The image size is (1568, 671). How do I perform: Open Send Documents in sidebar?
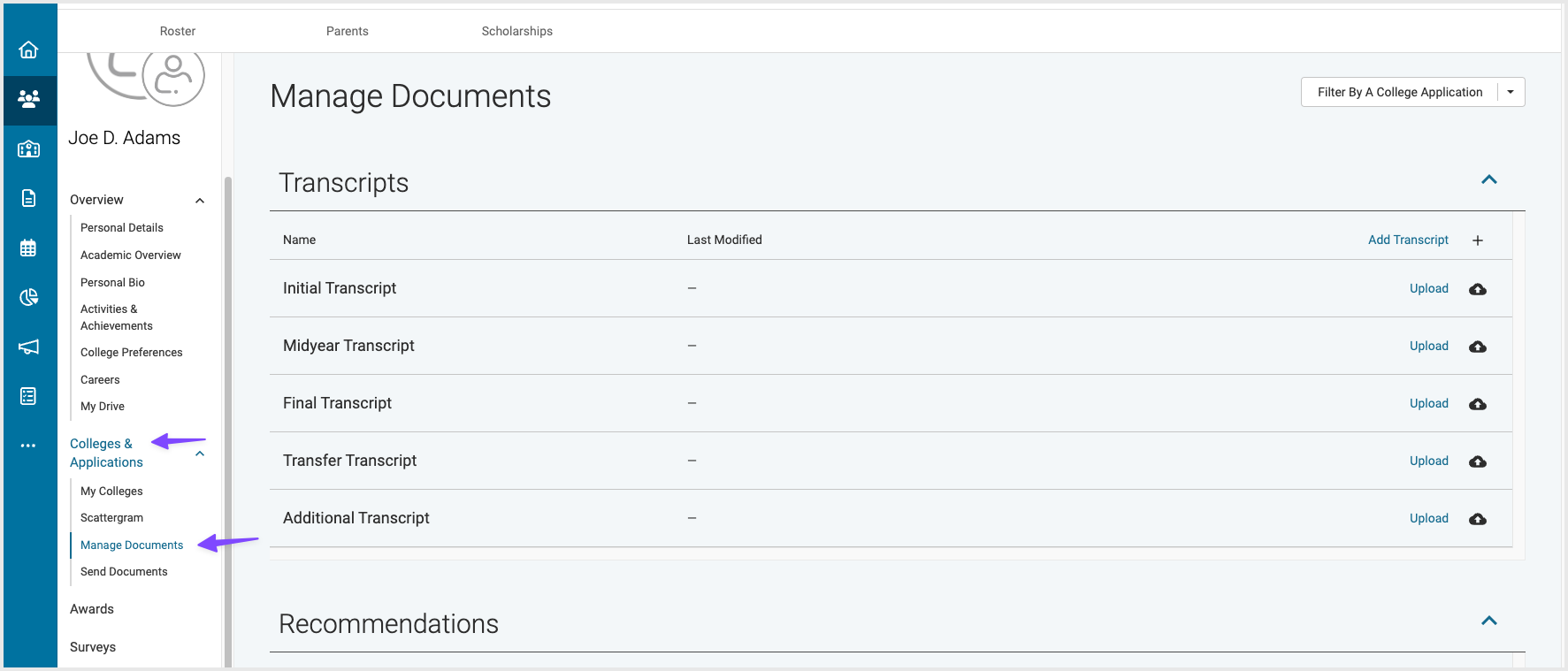(x=124, y=571)
